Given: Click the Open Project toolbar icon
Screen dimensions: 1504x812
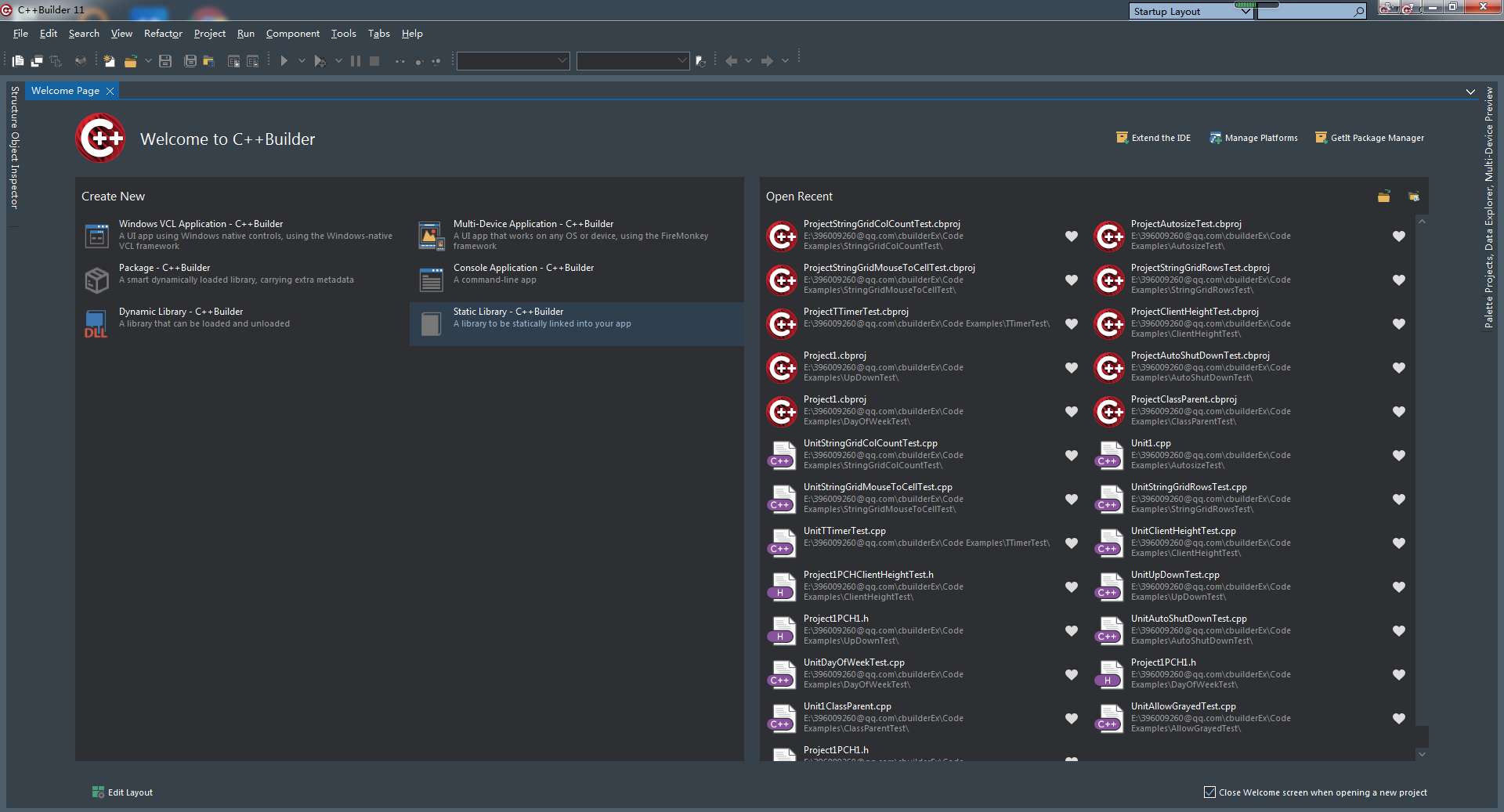Looking at the screenshot, I should click(x=209, y=61).
